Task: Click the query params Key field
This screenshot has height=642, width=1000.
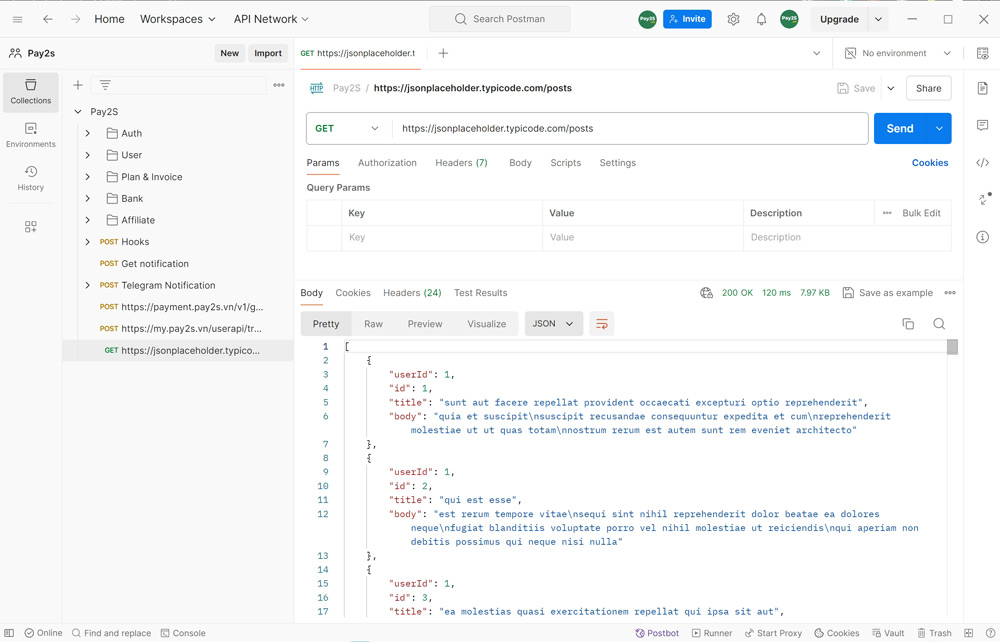Action: pyautogui.click(x=442, y=237)
